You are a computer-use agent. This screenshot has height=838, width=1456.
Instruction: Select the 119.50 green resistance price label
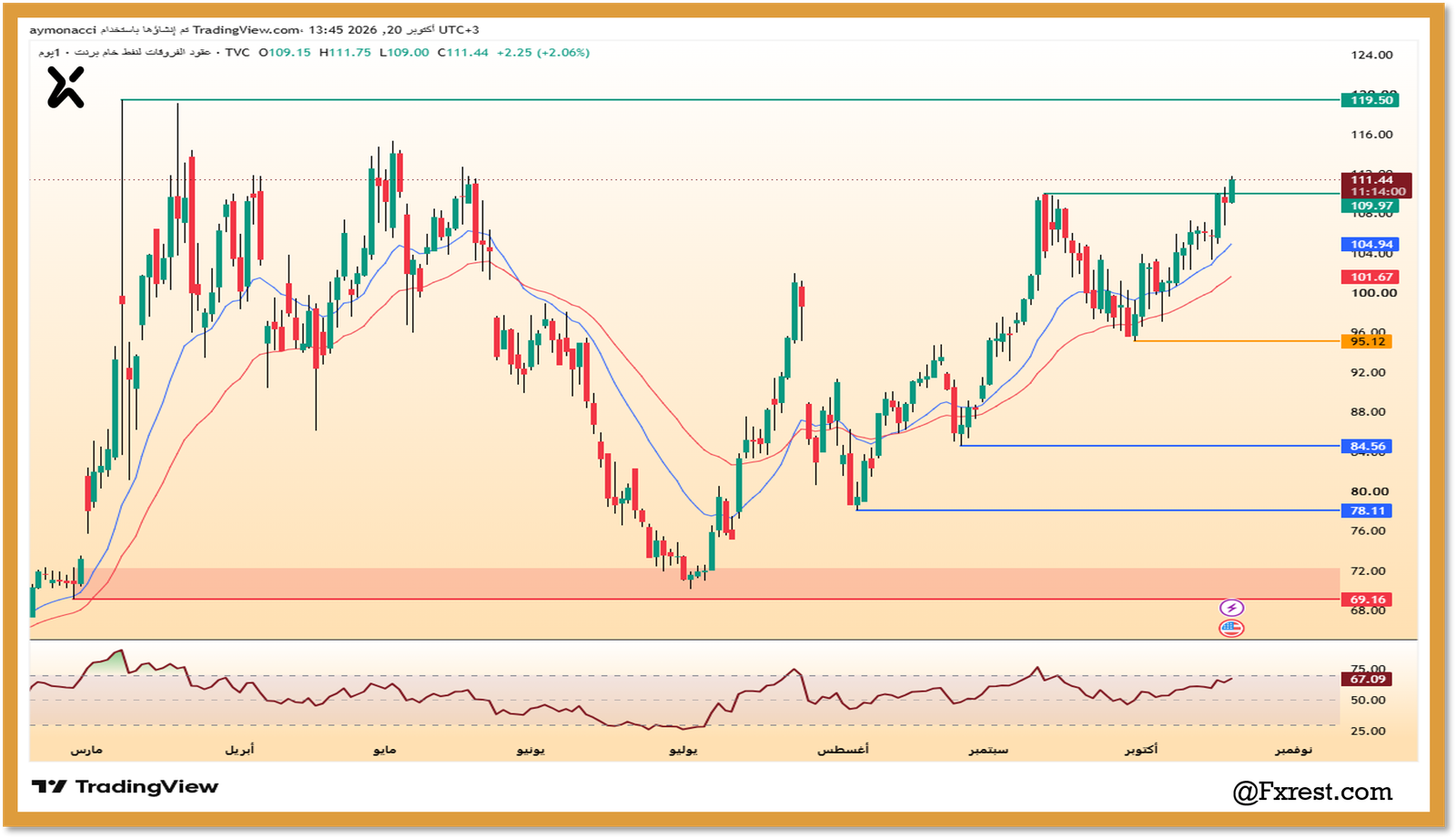click(x=1370, y=100)
